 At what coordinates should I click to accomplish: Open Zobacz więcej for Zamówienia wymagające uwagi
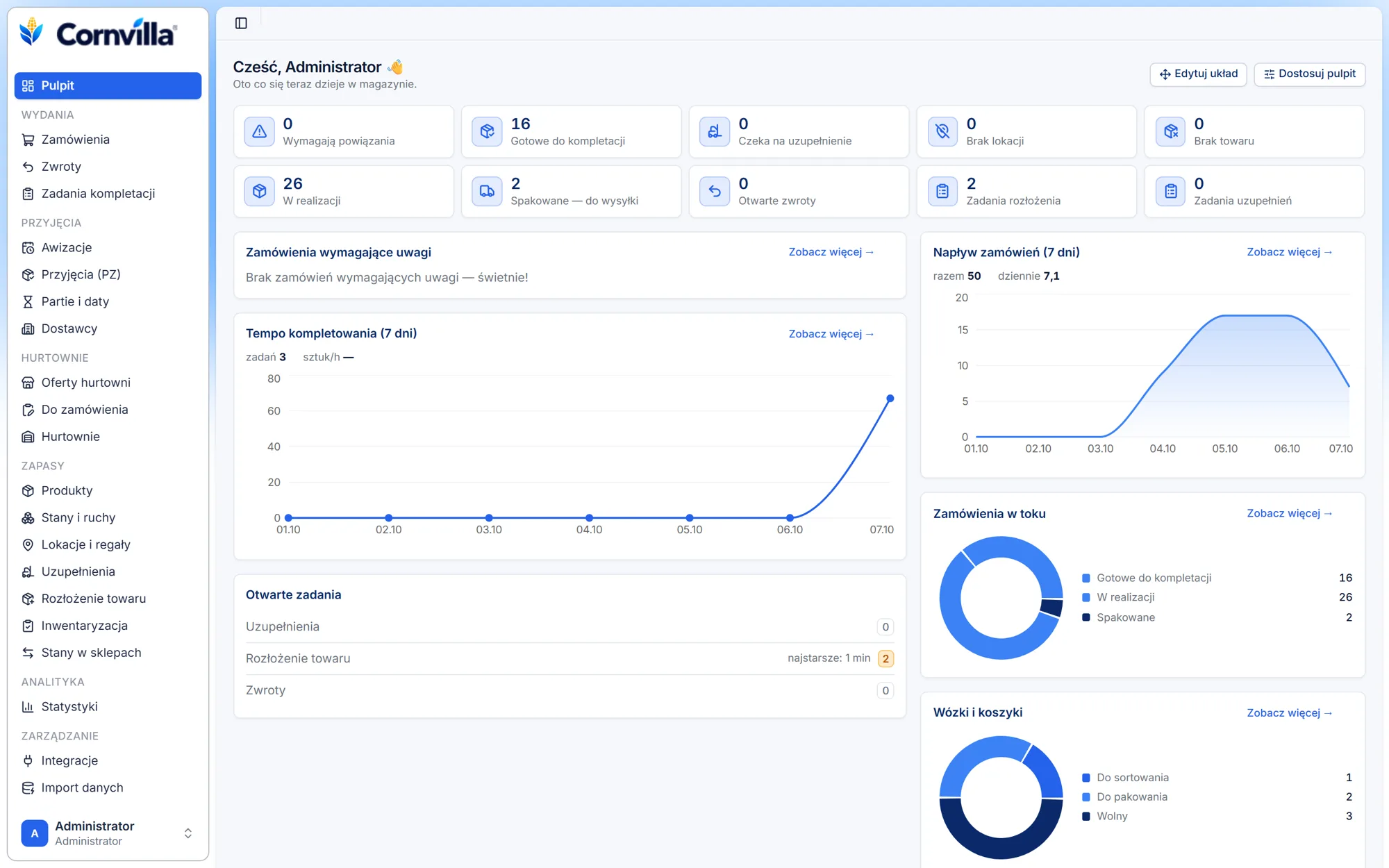tap(831, 252)
